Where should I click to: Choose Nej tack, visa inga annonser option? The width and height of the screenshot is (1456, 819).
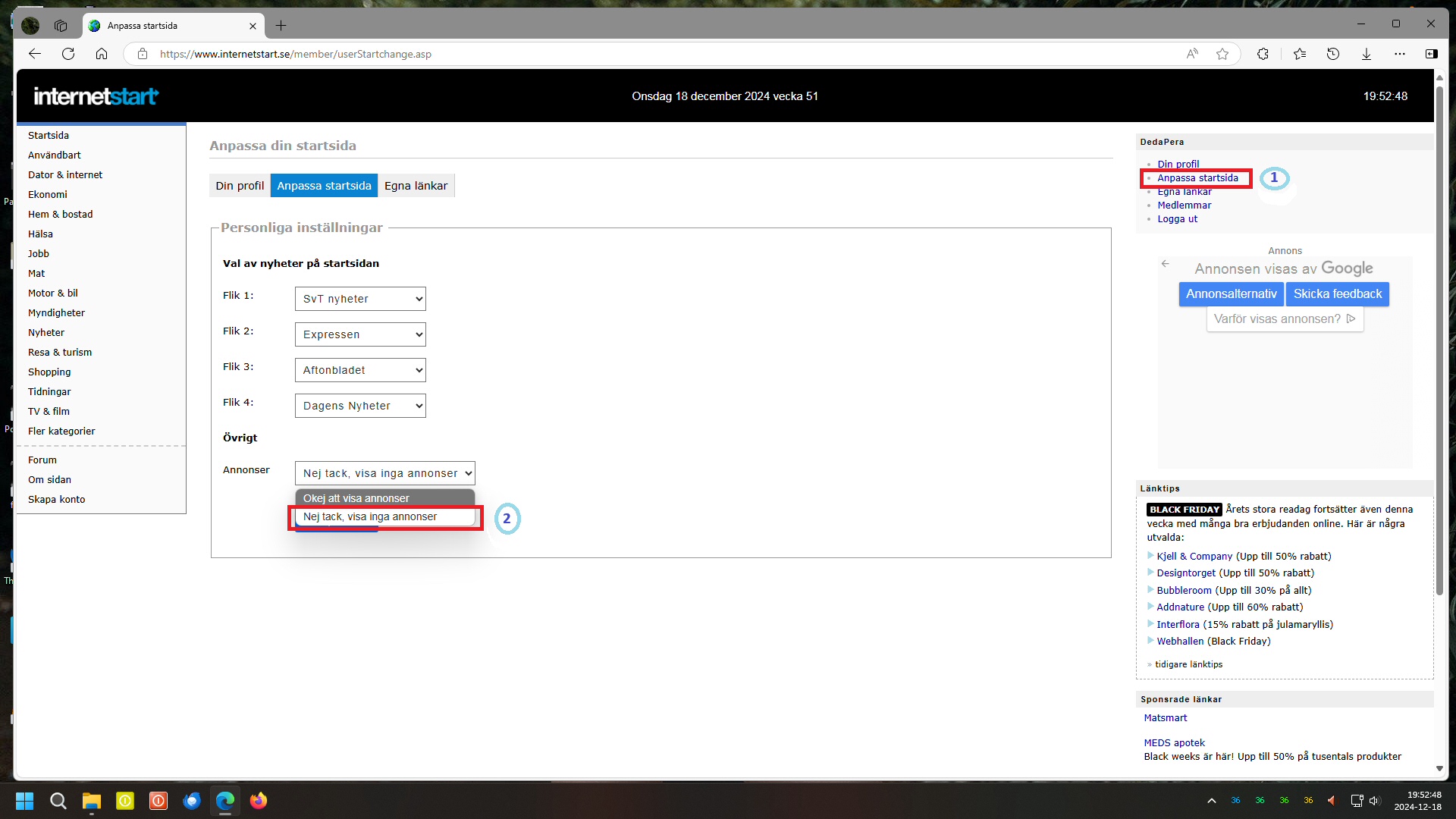coord(385,517)
